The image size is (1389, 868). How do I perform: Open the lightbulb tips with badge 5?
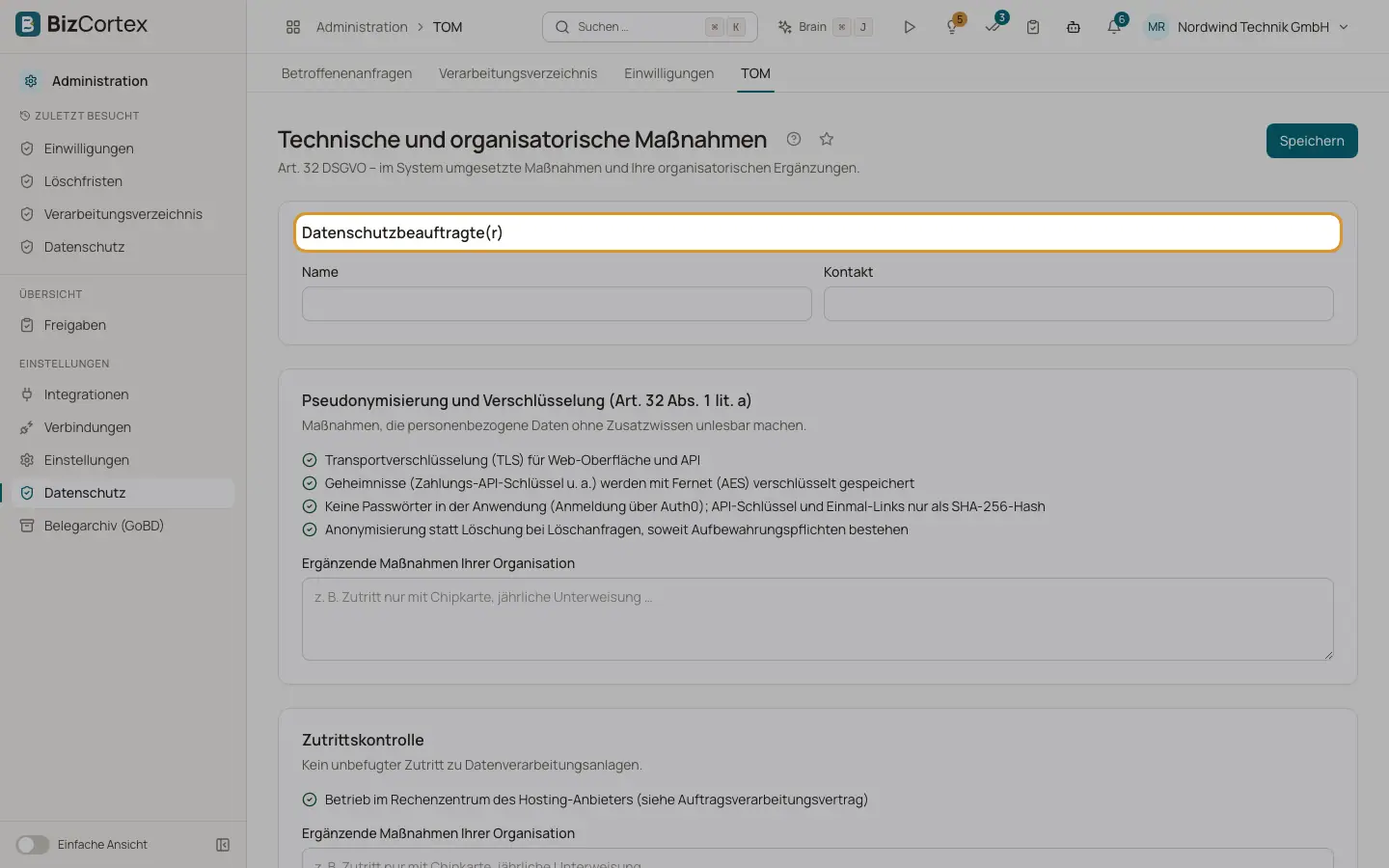(x=952, y=27)
